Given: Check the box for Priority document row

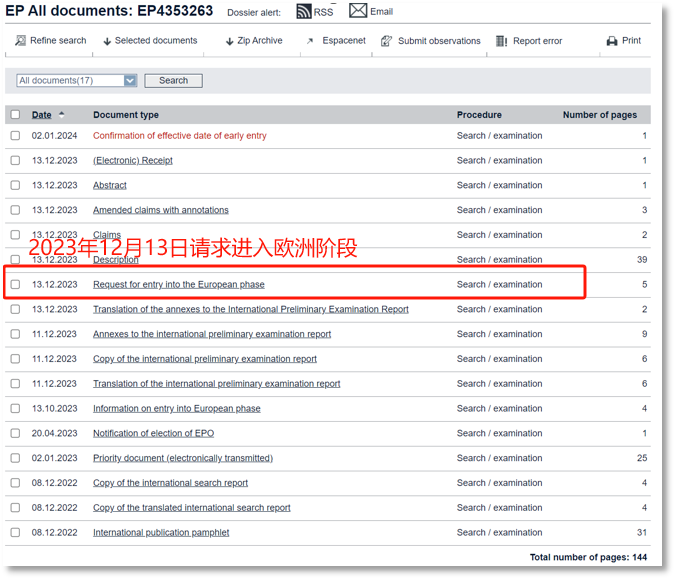Looking at the screenshot, I should coord(15,458).
